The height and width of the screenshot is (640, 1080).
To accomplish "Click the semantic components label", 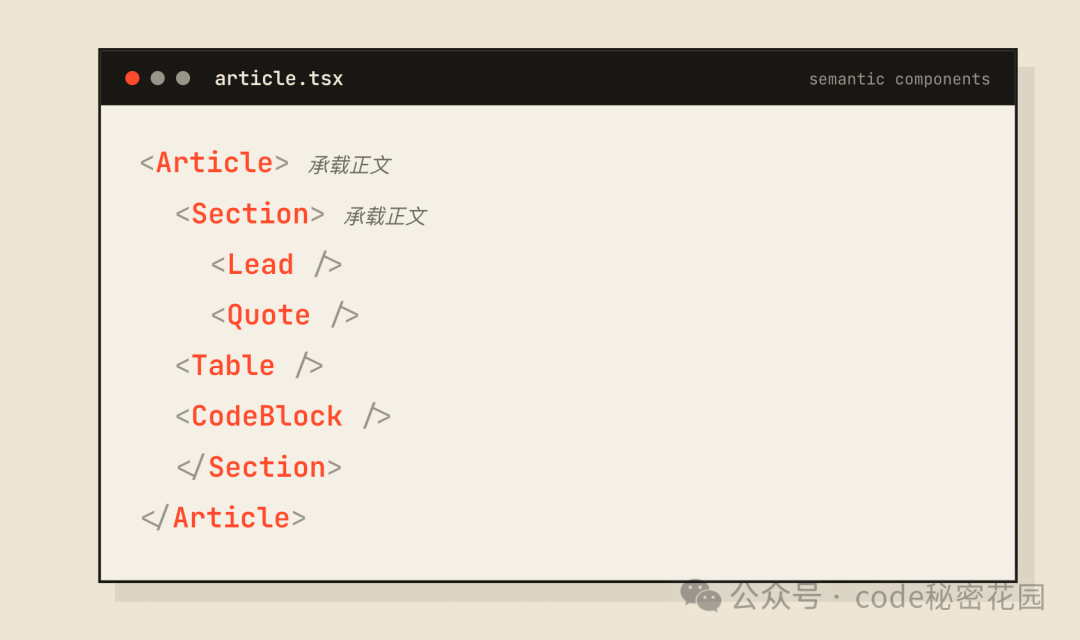I will click(x=899, y=79).
